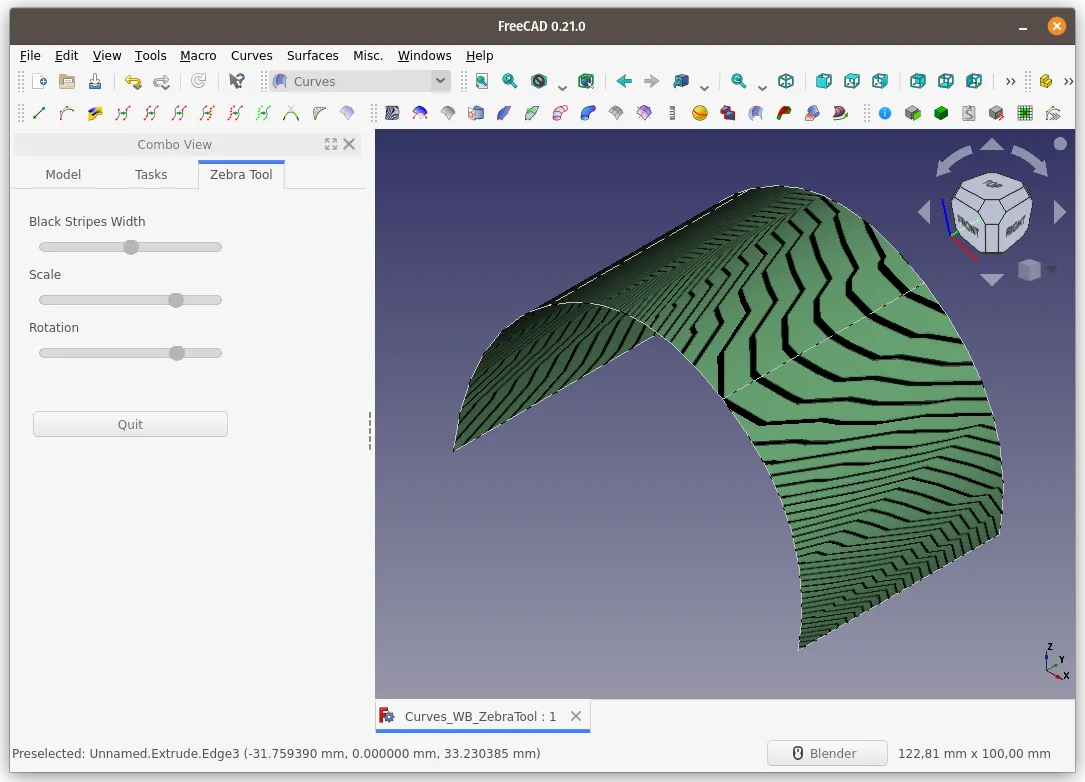This screenshot has height=782, width=1085.
Task: Expand the zoom options dropdown arrow
Action: point(762,87)
